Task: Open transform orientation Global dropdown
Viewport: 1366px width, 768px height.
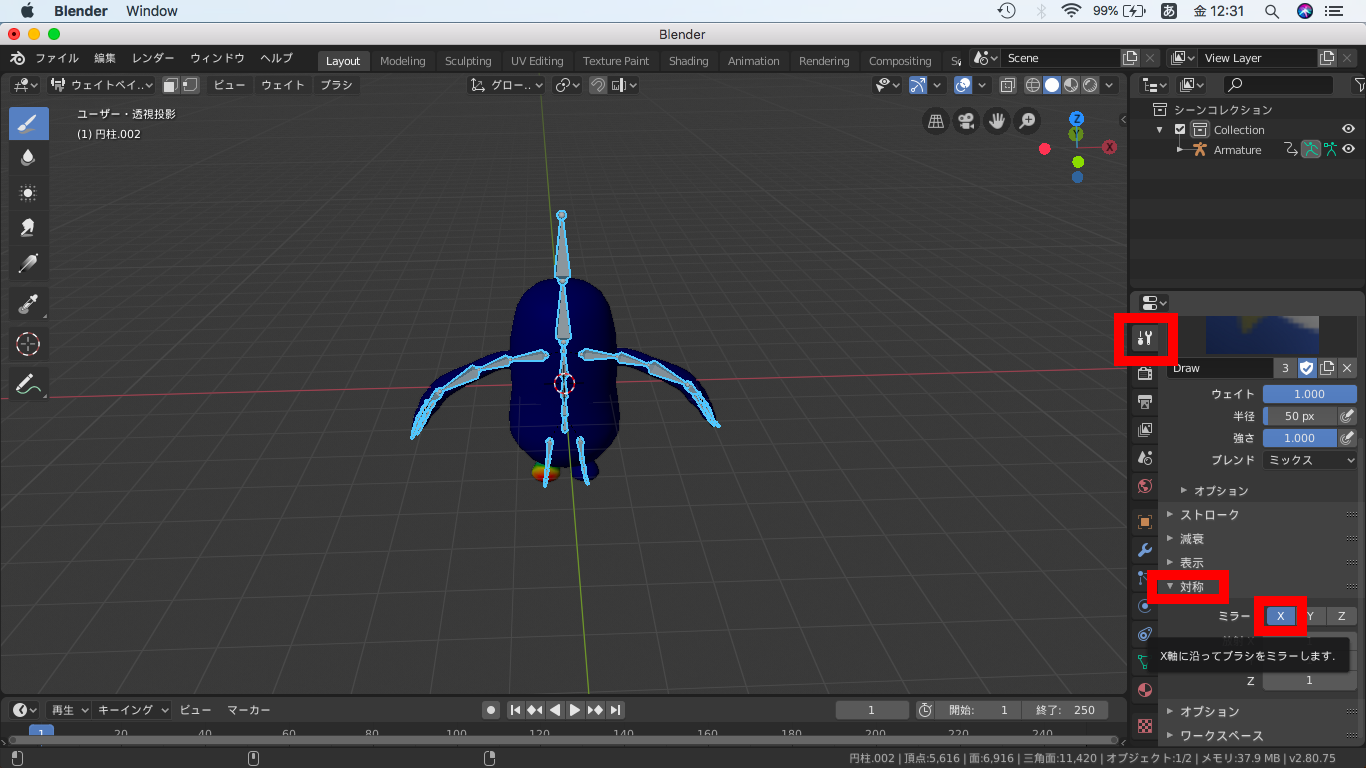Action: (x=507, y=85)
